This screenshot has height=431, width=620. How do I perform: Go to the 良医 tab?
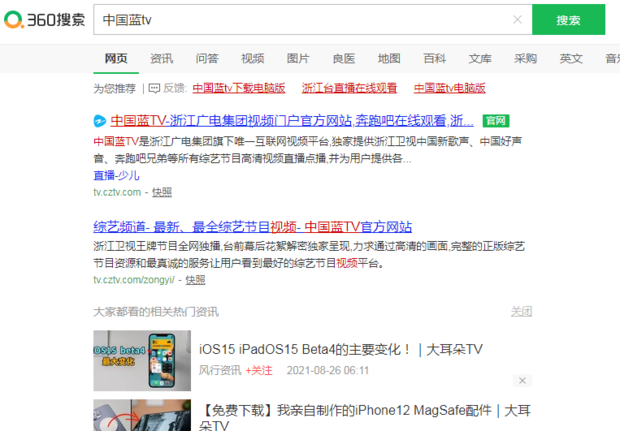pos(344,59)
